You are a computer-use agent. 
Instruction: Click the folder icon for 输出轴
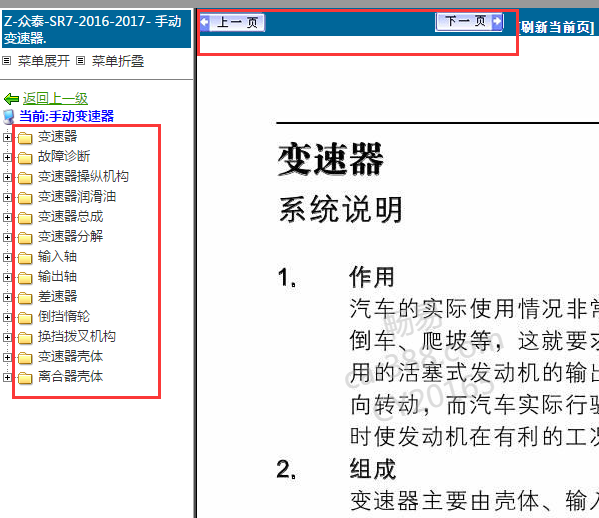(x=25, y=278)
